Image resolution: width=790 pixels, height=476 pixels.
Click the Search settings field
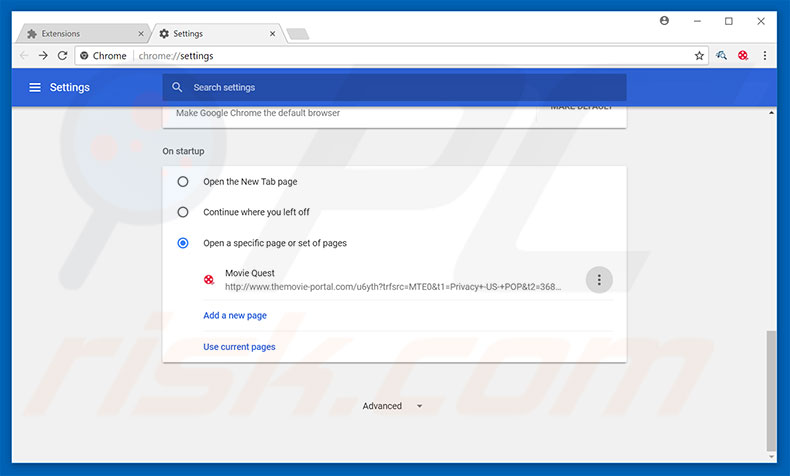click(394, 88)
